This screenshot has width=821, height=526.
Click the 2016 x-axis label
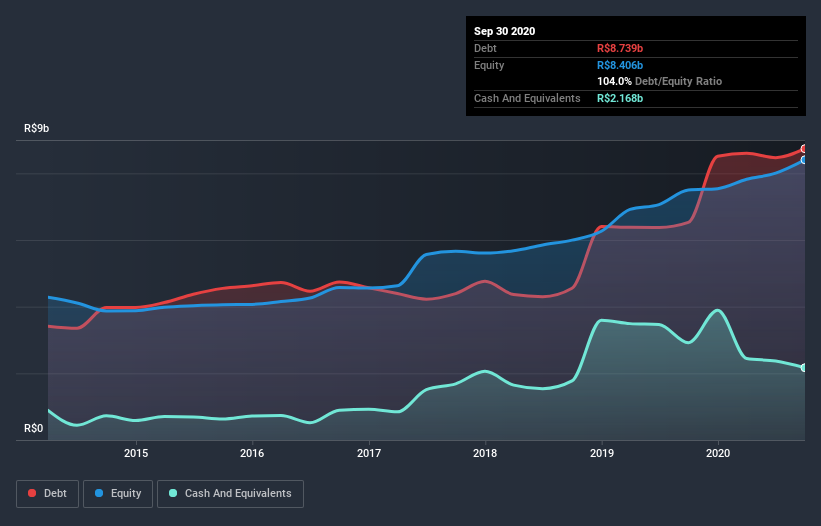[x=252, y=453]
